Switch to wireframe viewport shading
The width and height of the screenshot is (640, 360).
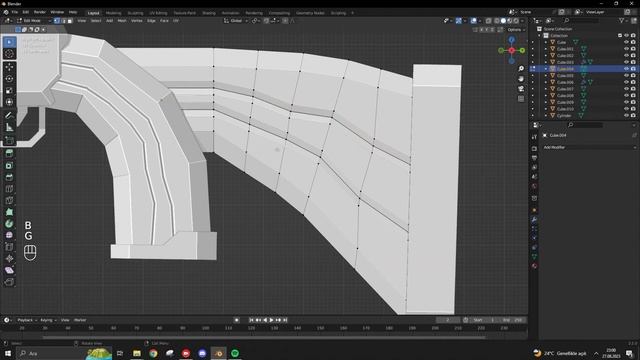pos(497,21)
